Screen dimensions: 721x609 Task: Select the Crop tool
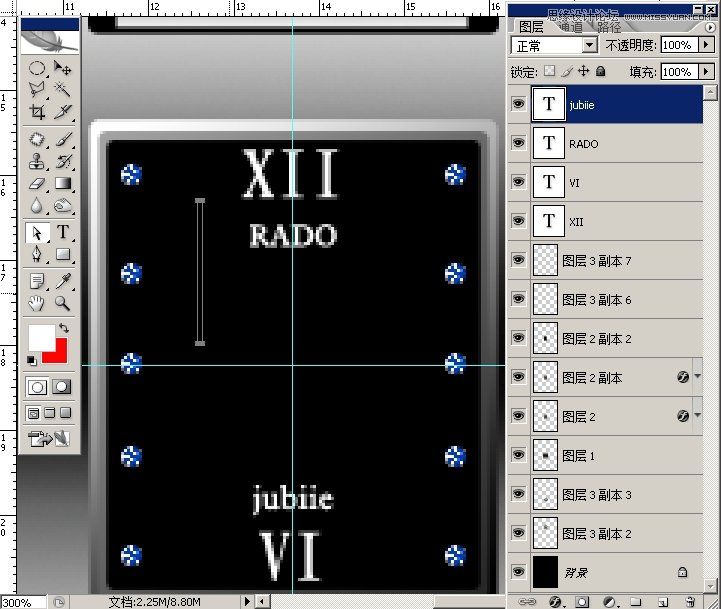point(37,112)
